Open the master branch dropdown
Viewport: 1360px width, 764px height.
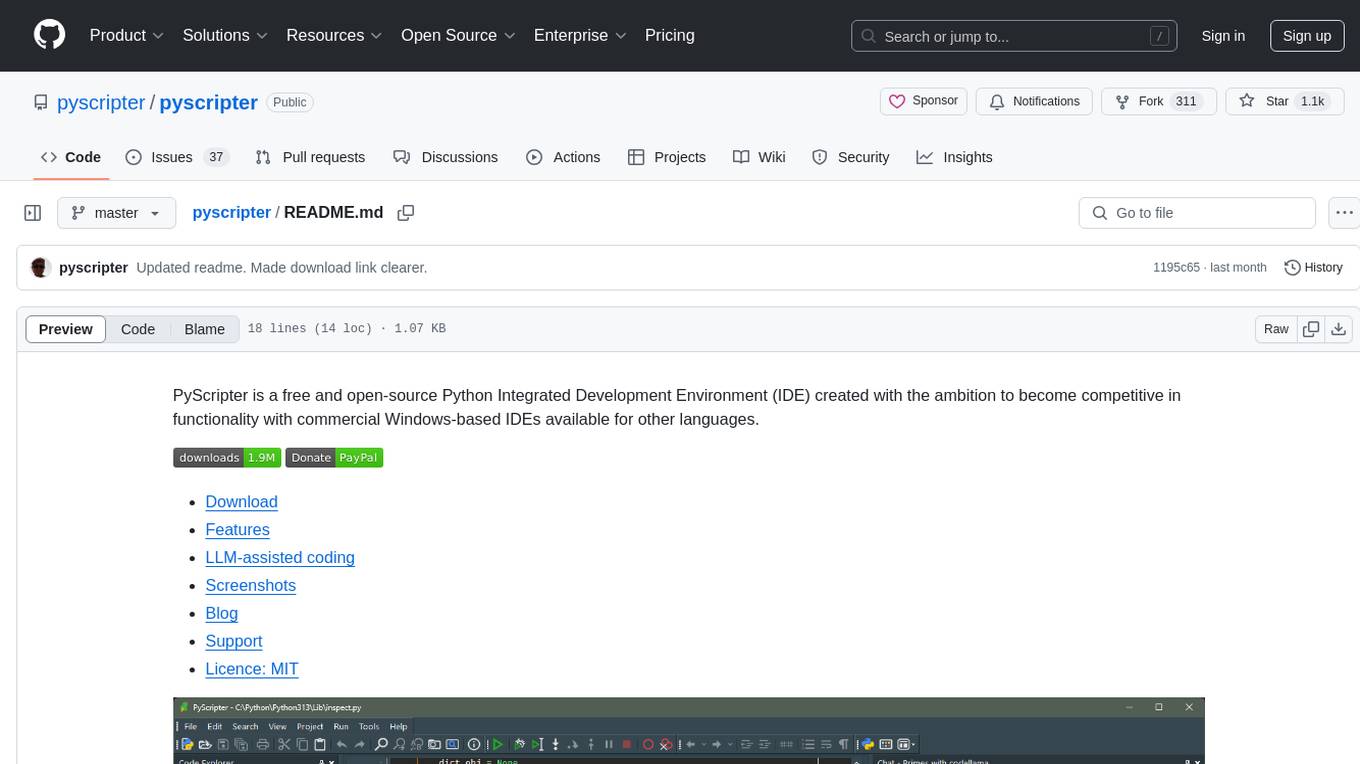click(116, 213)
